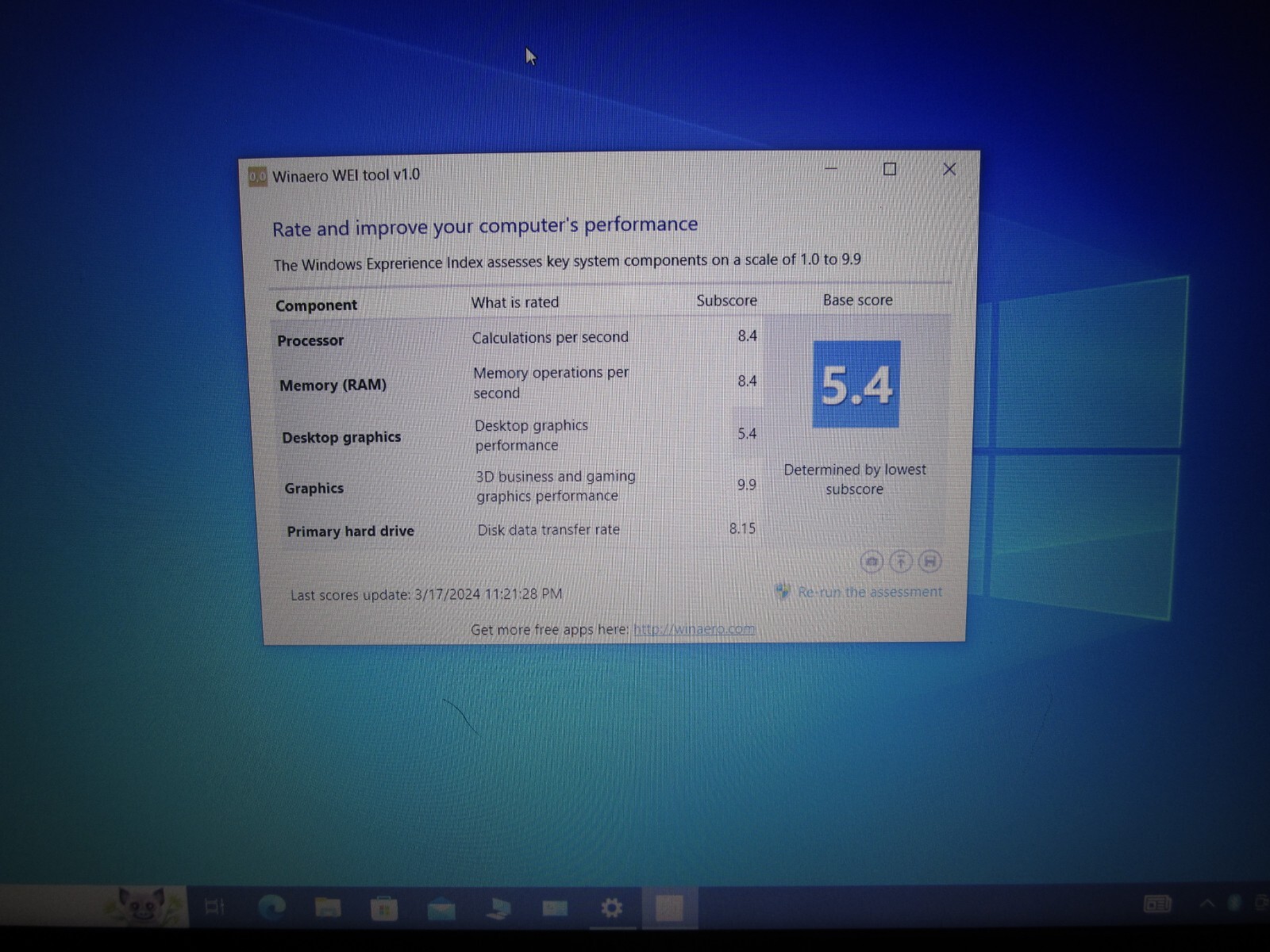The height and width of the screenshot is (952, 1270).
Task: Click the taskbar icon left of Settings gear
Action: (555, 907)
